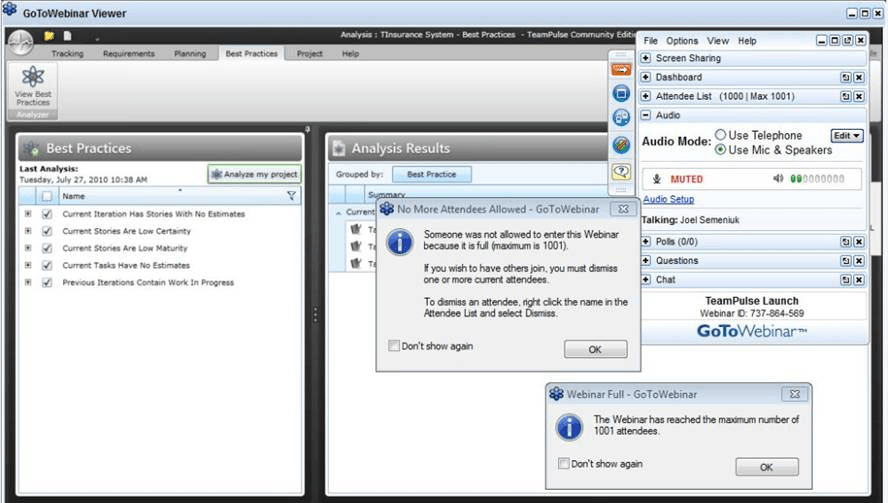Click the give keyboard and mouse control icon
The height and width of the screenshot is (503, 888).
click(621, 118)
